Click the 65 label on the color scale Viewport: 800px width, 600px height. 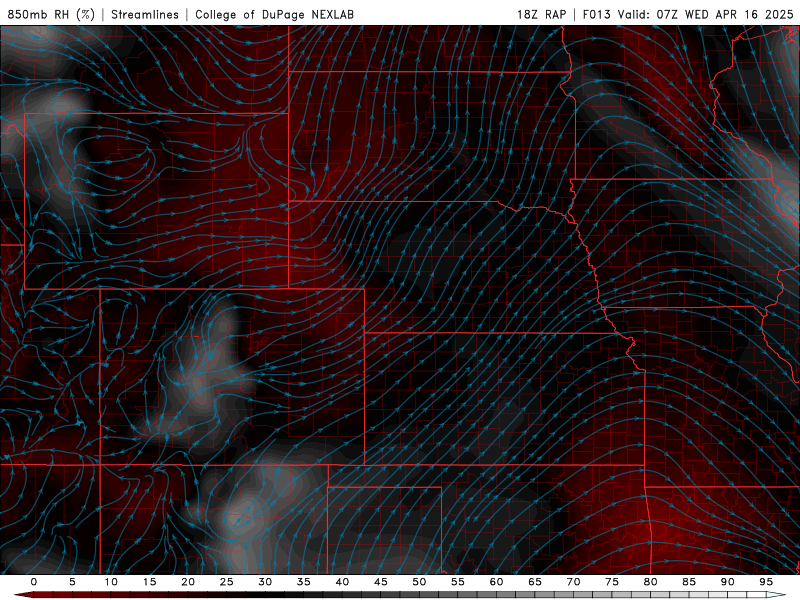pos(535,582)
